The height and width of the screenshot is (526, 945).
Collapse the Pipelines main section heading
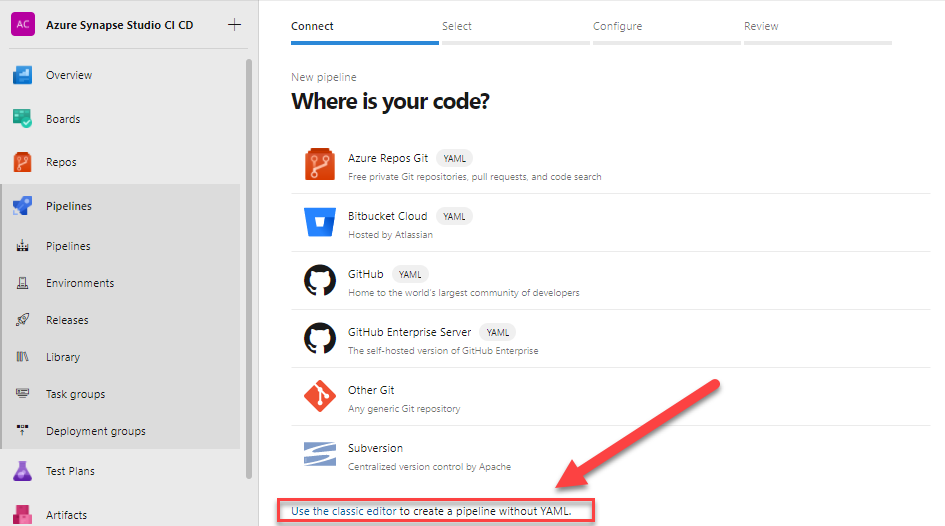[x=69, y=206]
